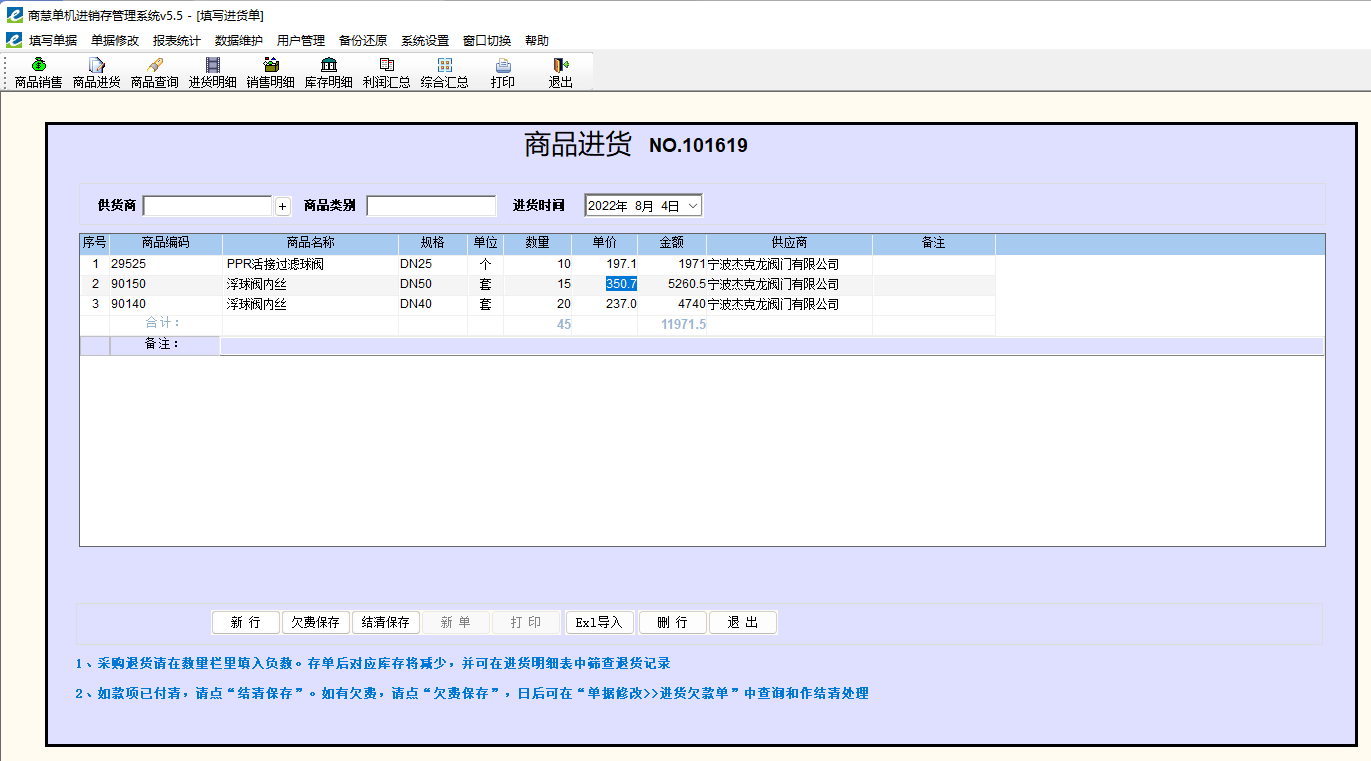This screenshot has width=1371, height=761.
Task: Open the 进货明细 toolbar icon
Action: 213,73
